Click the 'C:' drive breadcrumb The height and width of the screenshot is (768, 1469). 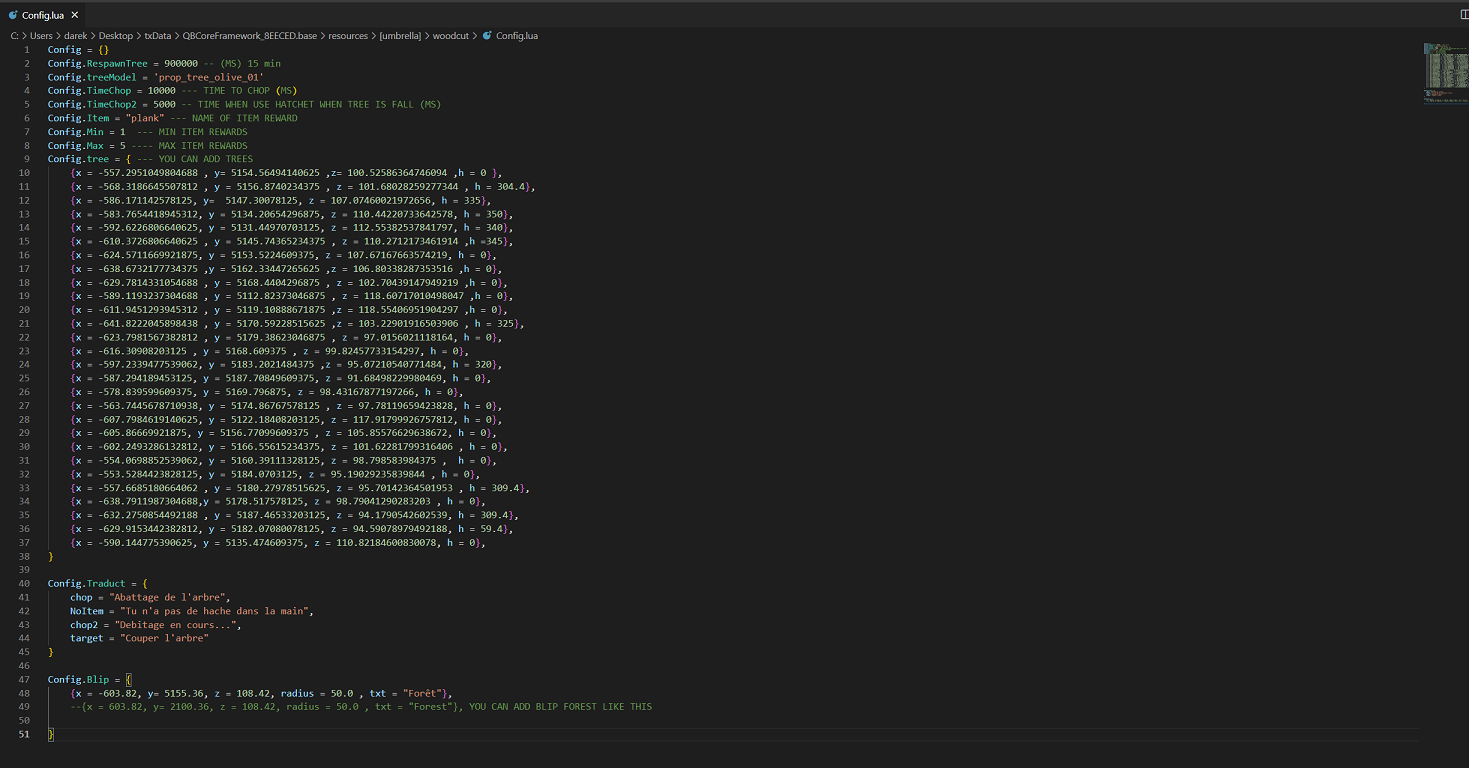[x=16, y=35]
